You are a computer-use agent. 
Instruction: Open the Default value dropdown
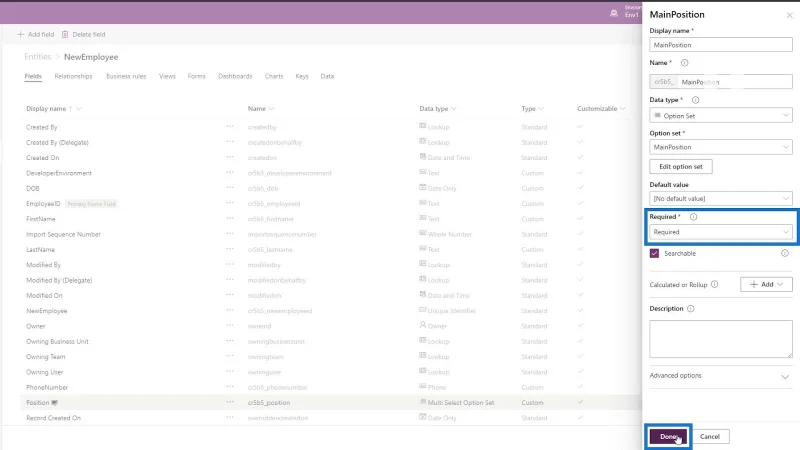(x=720, y=198)
